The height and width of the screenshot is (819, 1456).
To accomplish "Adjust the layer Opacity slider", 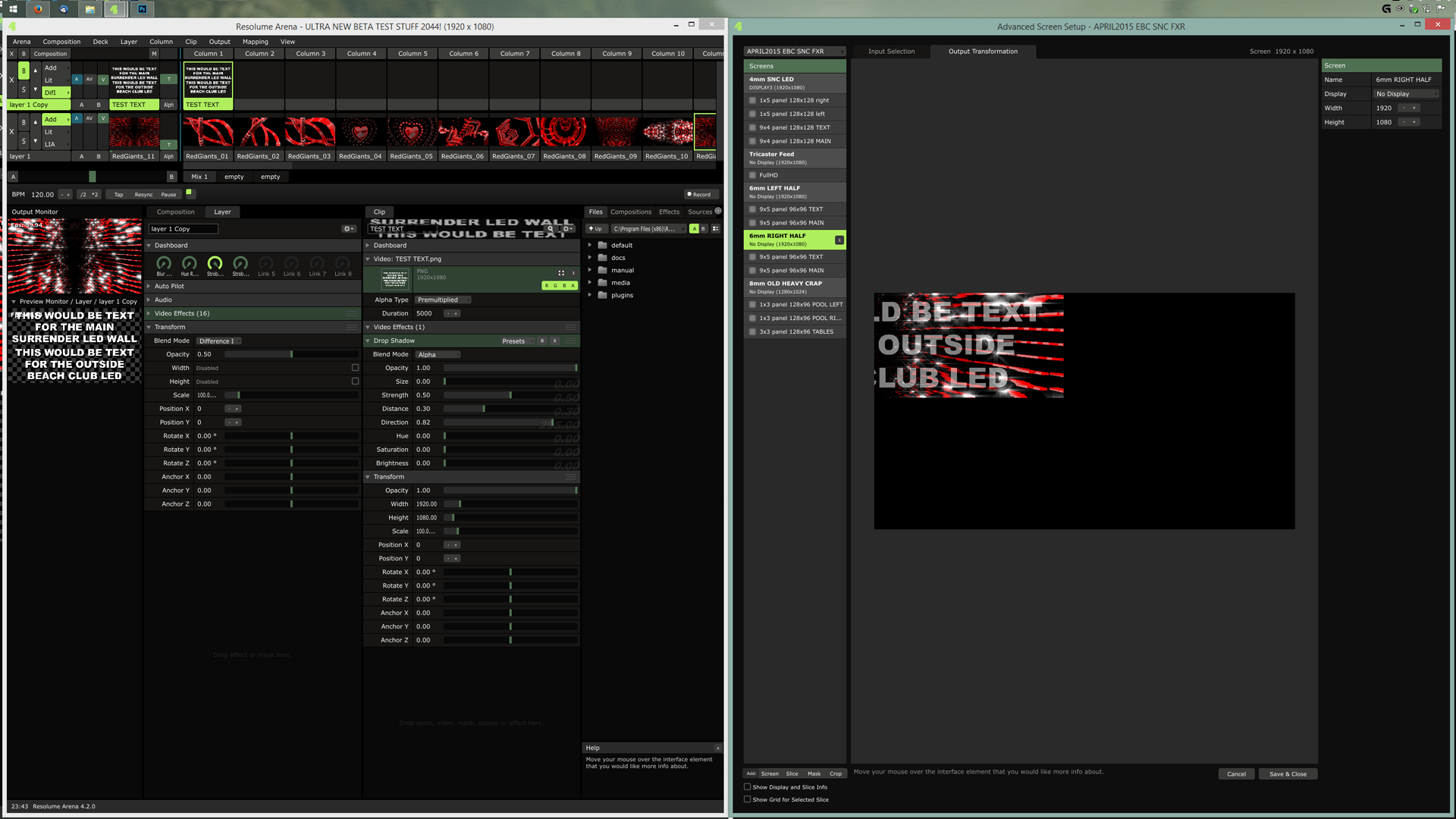I will point(291,354).
